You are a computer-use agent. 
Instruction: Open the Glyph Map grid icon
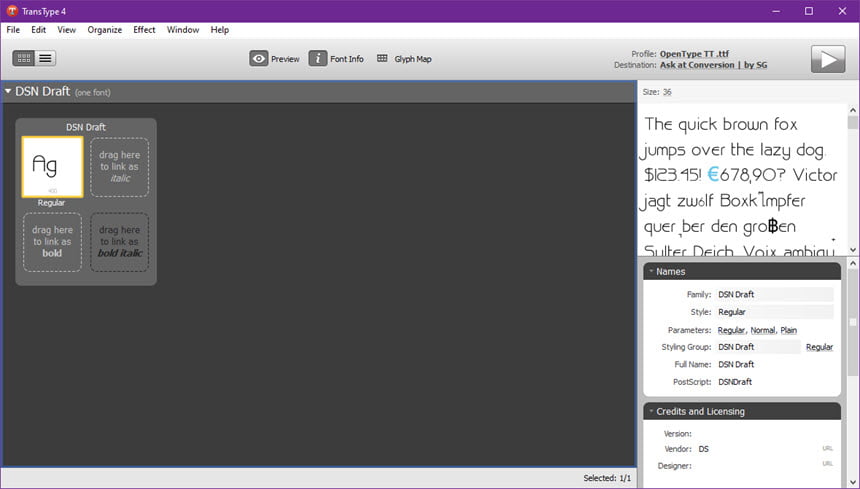click(382, 58)
